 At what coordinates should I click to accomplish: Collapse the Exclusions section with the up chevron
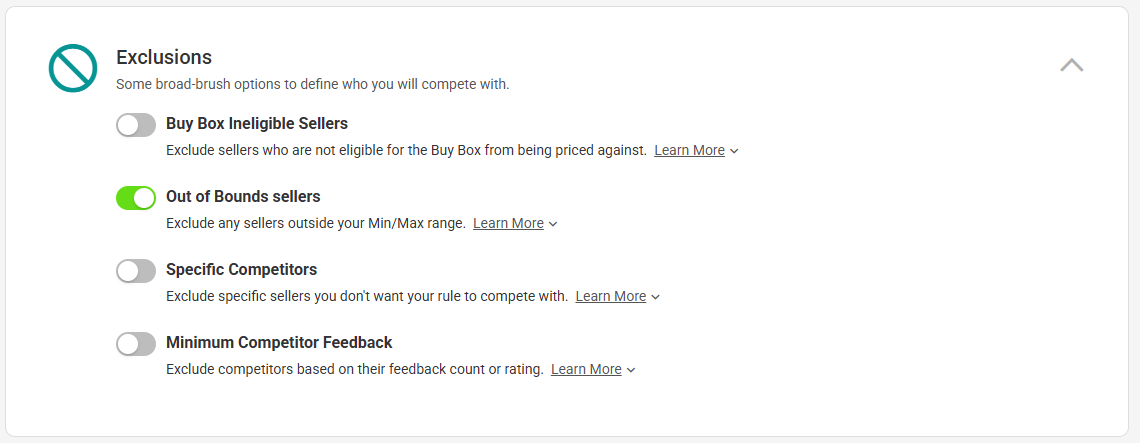tap(1072, 65)
